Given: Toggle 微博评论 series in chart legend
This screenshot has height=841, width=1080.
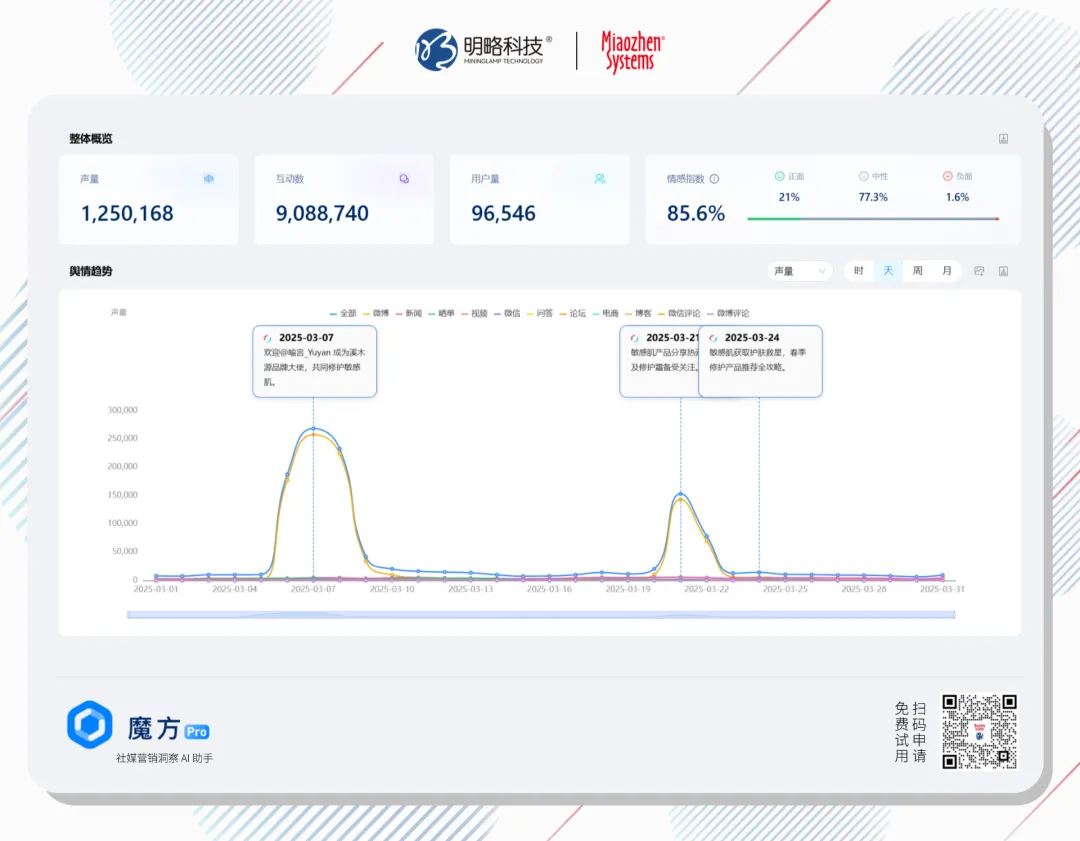Looking at the screenshot, I should (728, 313).
